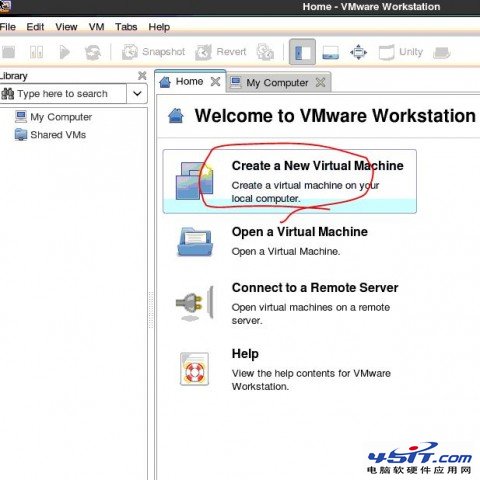Close the Library panel
The height and width of the screenshot is (480, 480).
[142, 76]
